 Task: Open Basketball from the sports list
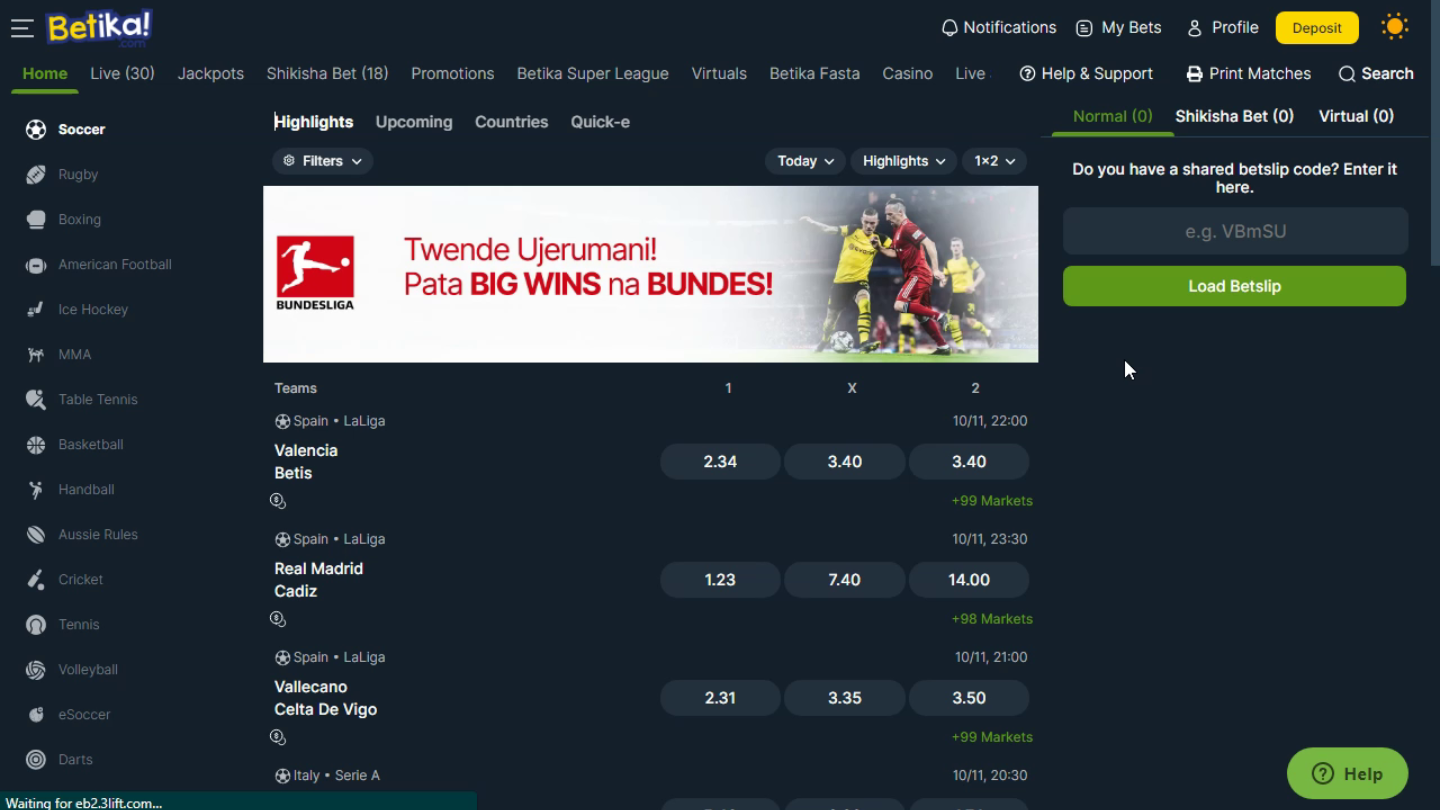click(90, 444)
